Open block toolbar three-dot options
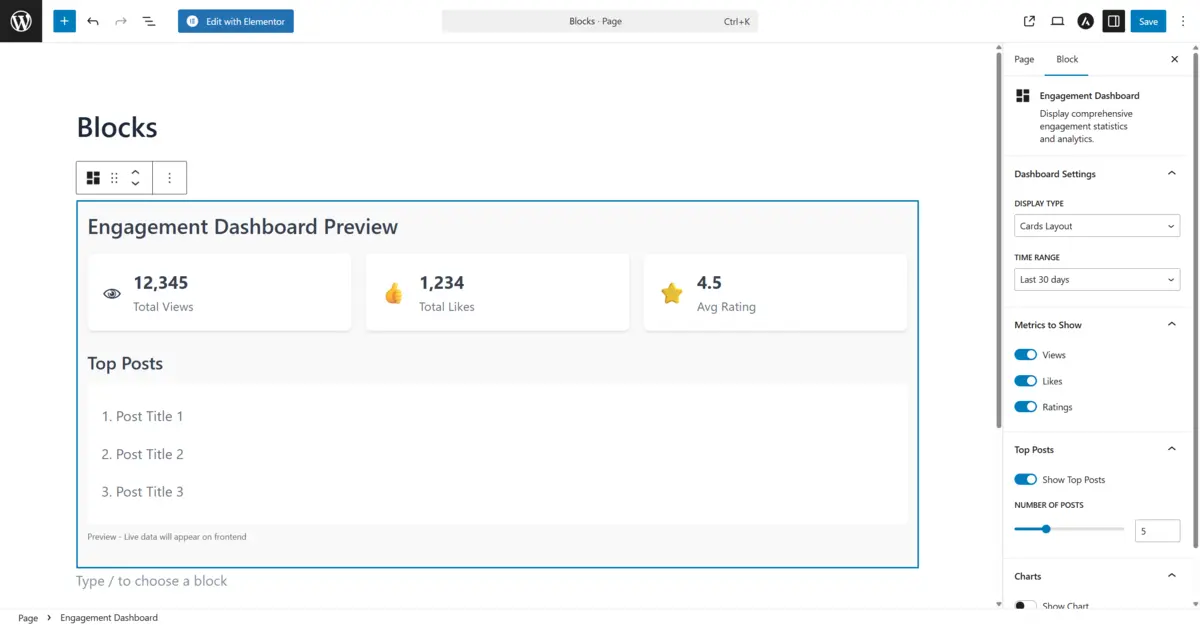 coord(169,178)
